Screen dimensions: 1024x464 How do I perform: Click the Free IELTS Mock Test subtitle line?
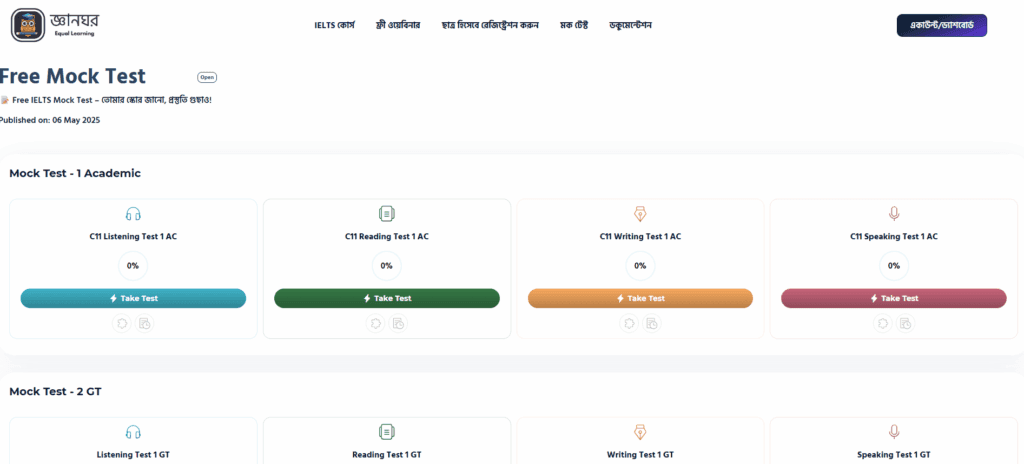pos(106,101)
